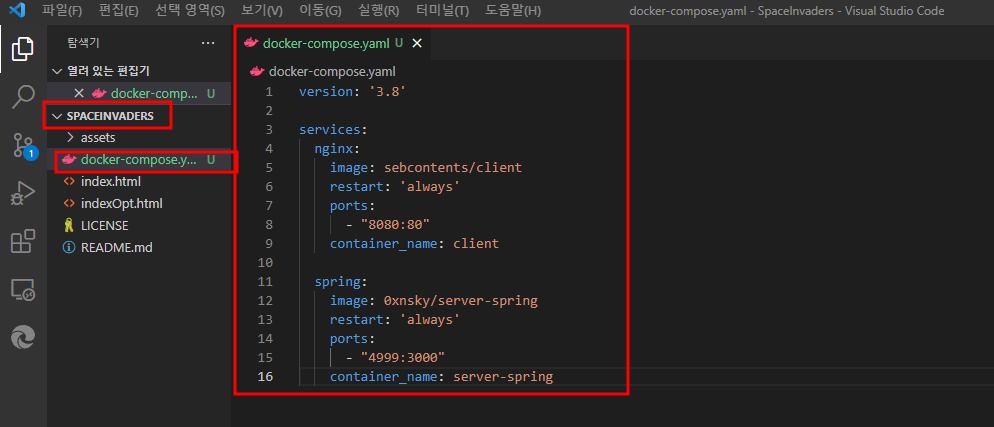Open the 실행(R) menu
The height and width of the screenshot is (427, 994).
[x=378, y=11]
